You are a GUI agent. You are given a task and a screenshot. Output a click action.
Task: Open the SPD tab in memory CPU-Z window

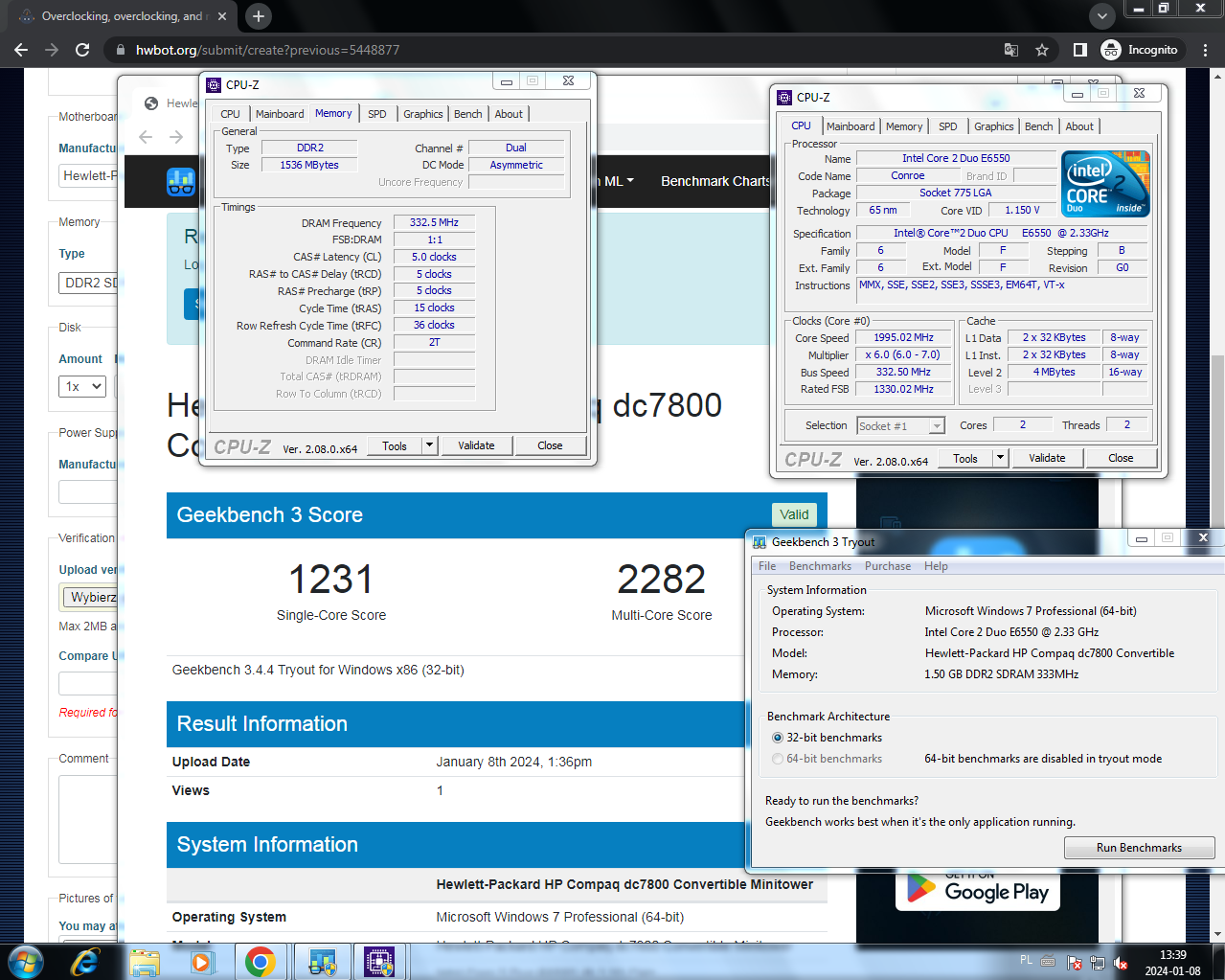377,114
